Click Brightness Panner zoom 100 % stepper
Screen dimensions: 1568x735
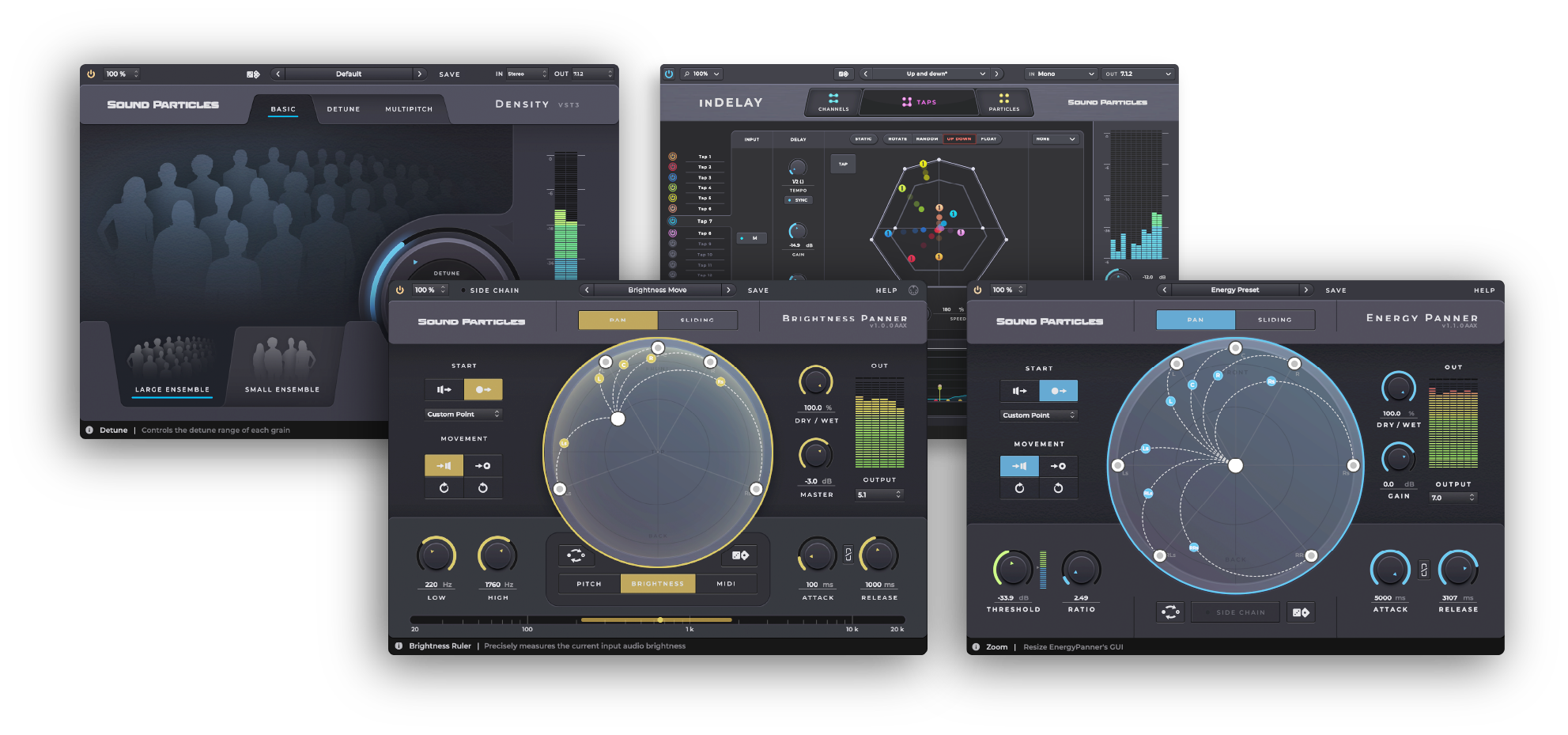coord(430,290)
